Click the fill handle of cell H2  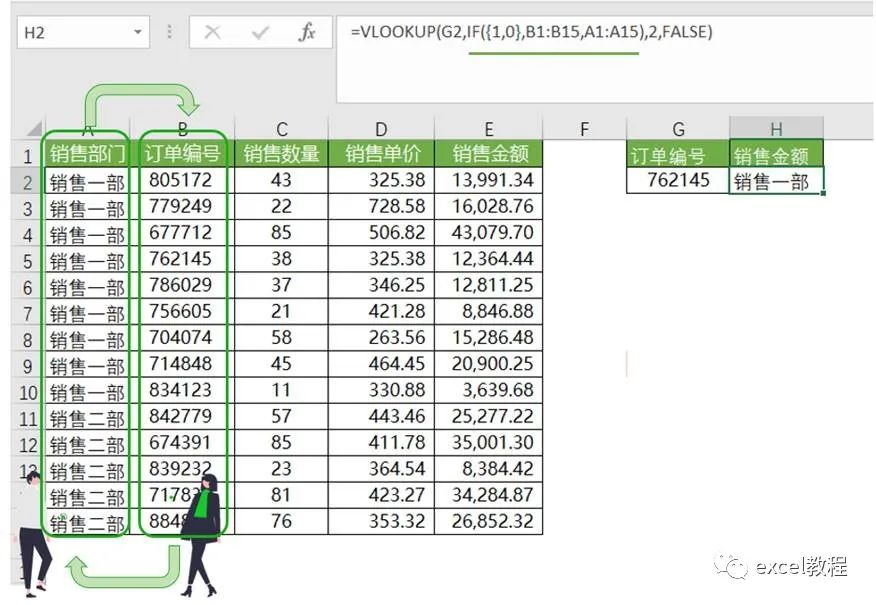[x=823, y=193]
